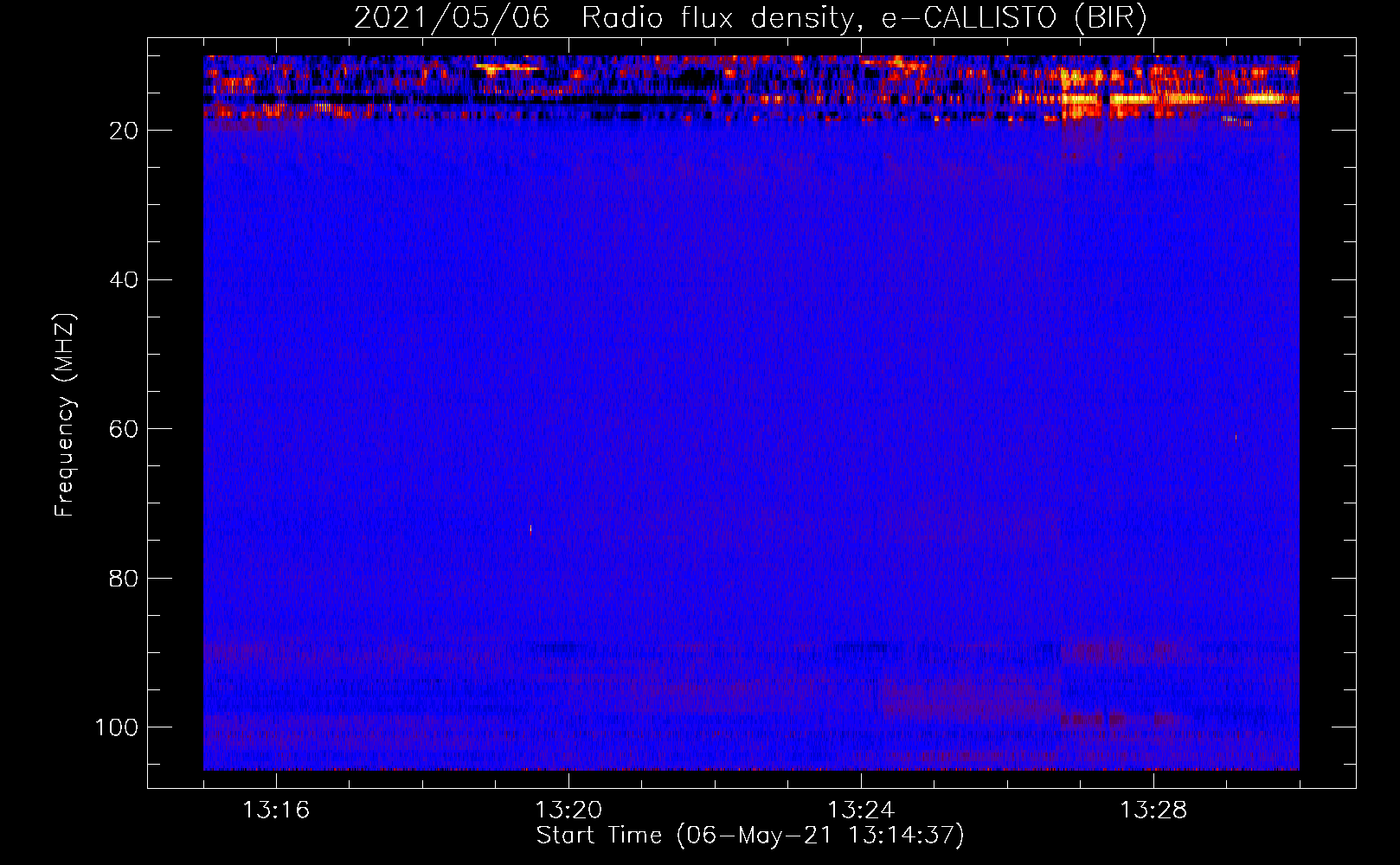Viewport: 1400px width, 865px height.
Task: Click the 13:28 time tick label
Action: click(1153, 811)
